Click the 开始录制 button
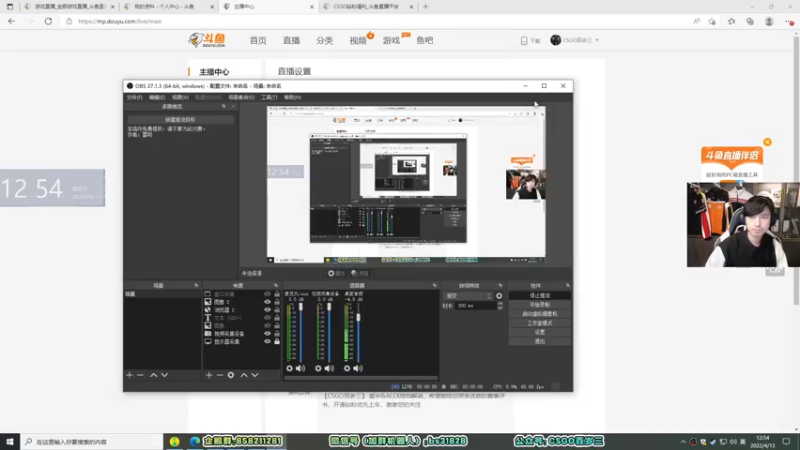Viewport: 800px width, 450px height. [x=540, y=305]
